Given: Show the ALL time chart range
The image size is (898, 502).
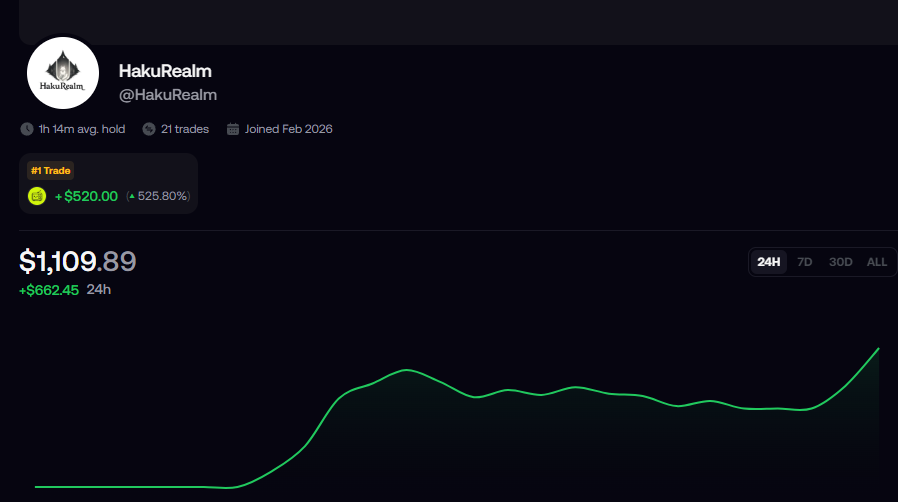Looking at the screenshot, I should click(x=877, y=262).
